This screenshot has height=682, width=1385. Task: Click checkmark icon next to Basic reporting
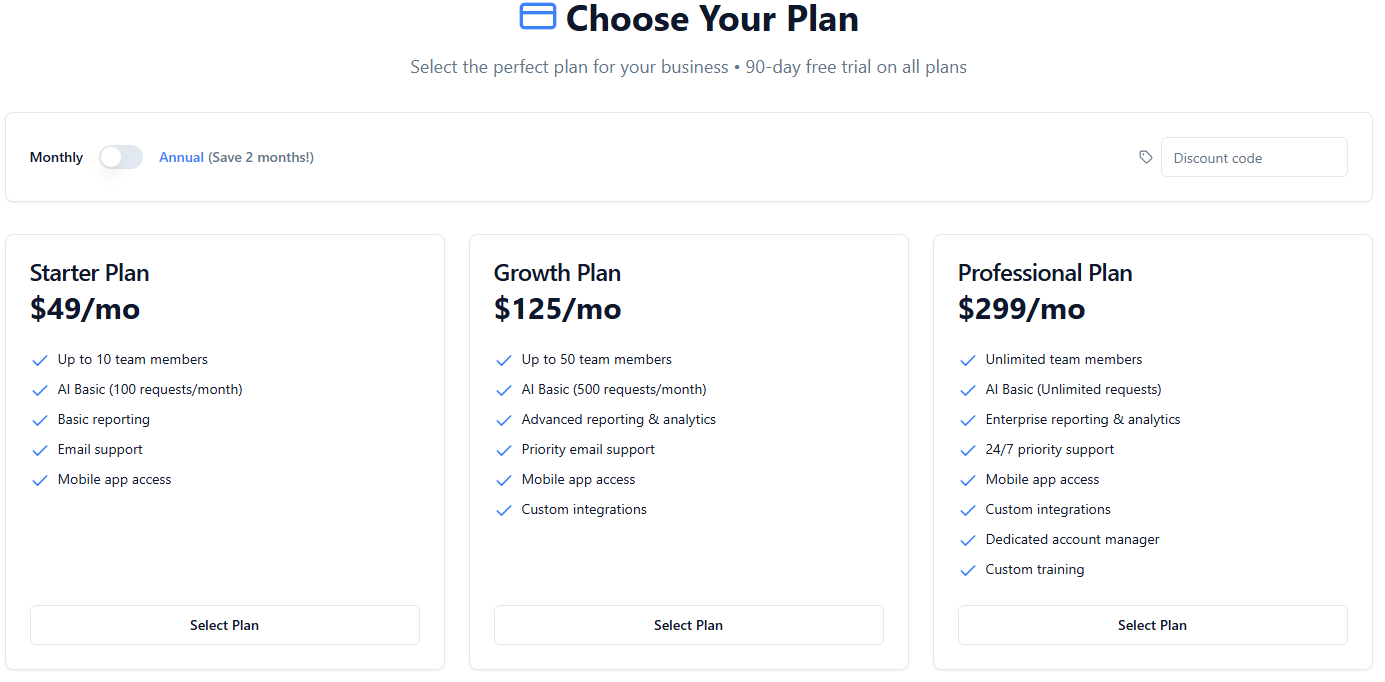pyautogui.click(x=40, y=420)
